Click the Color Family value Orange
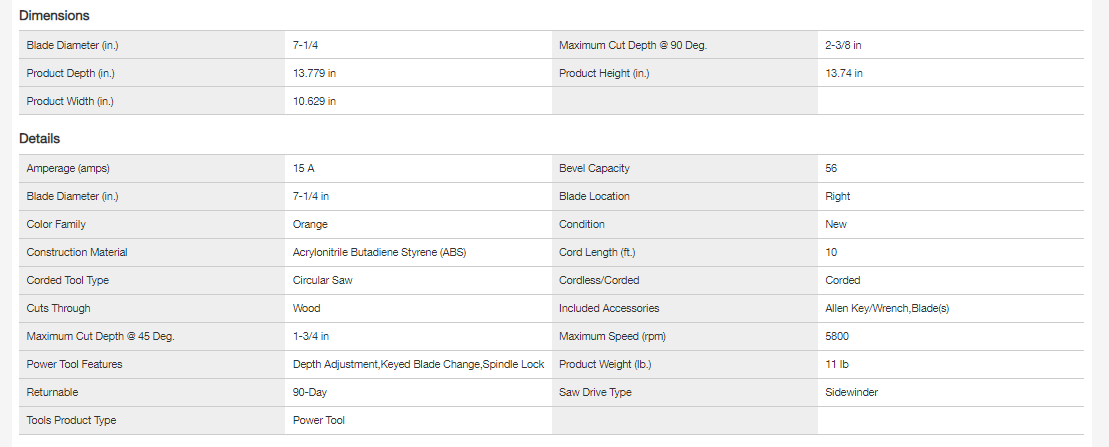Viewport: 1109px width, 447px height. [310, 224]
